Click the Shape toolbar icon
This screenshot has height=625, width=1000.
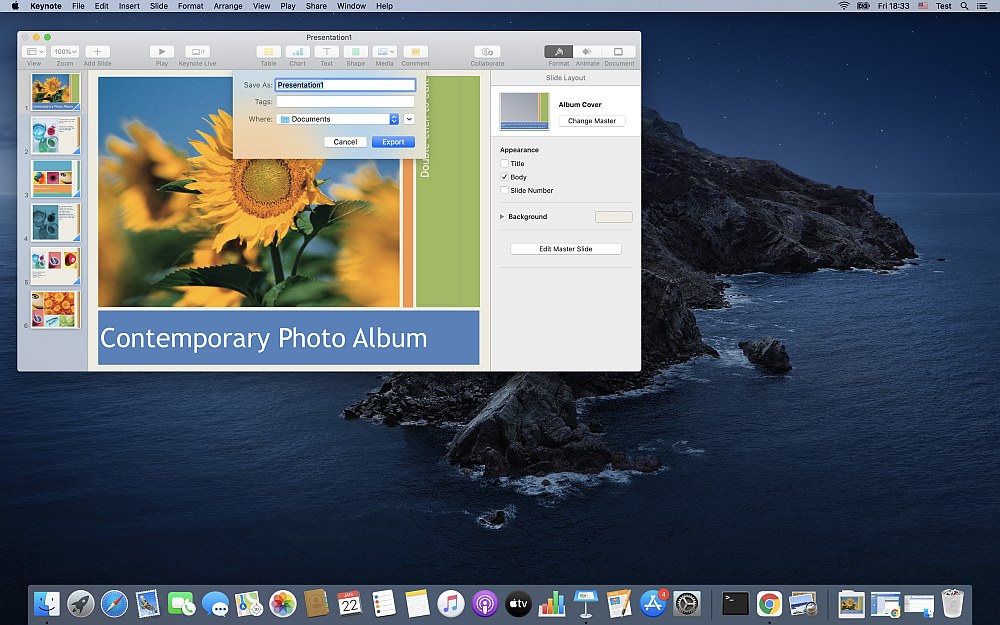[x=355, y=51]
